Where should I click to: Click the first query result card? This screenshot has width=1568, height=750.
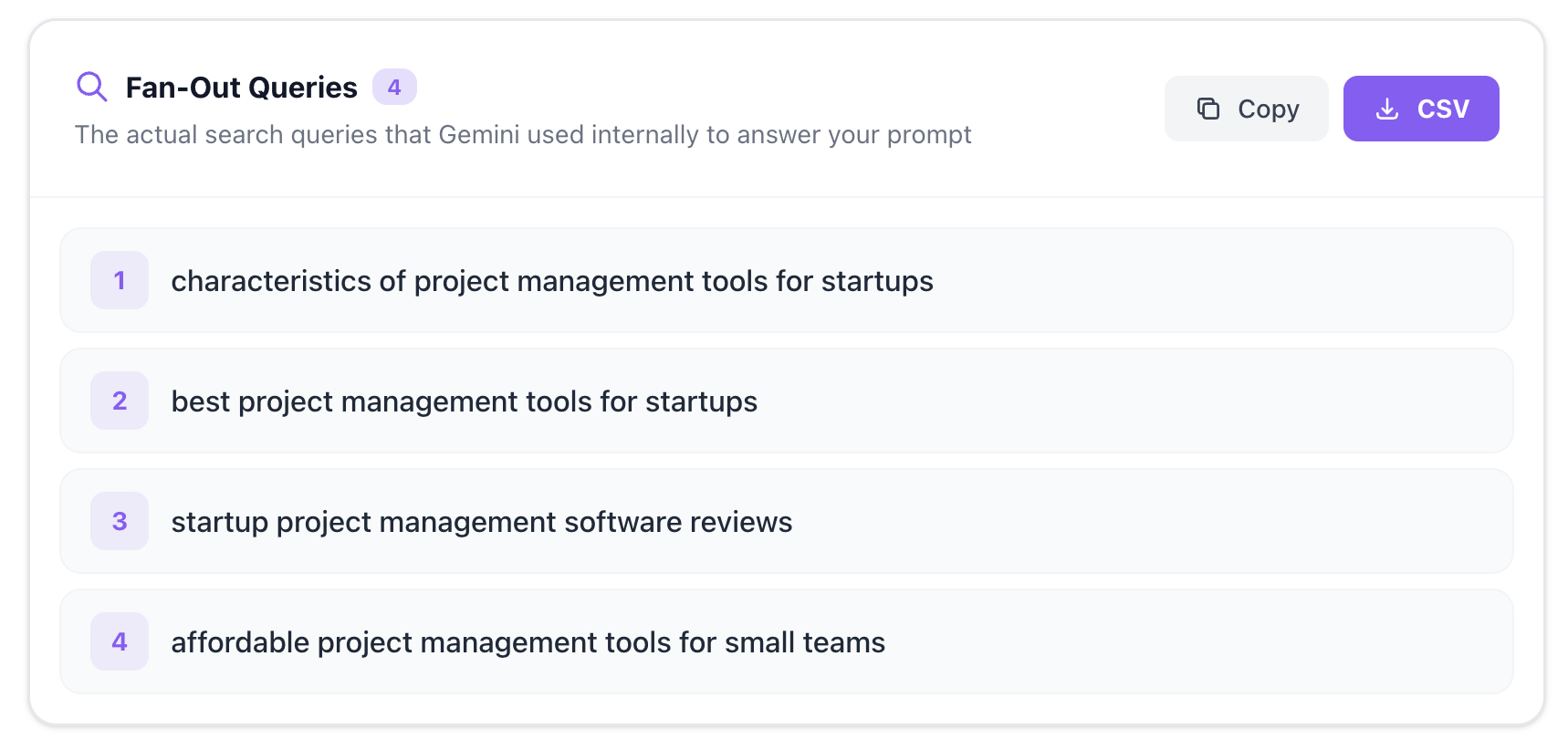click(x=785, y=280)
